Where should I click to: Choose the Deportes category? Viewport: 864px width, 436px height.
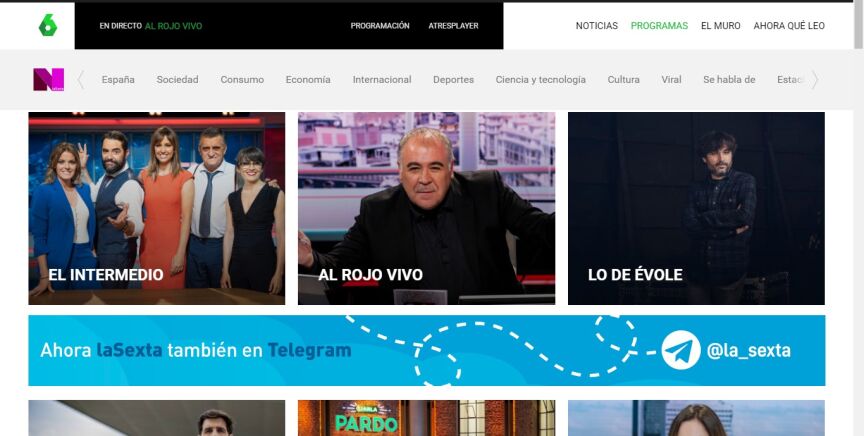point(453,80)
